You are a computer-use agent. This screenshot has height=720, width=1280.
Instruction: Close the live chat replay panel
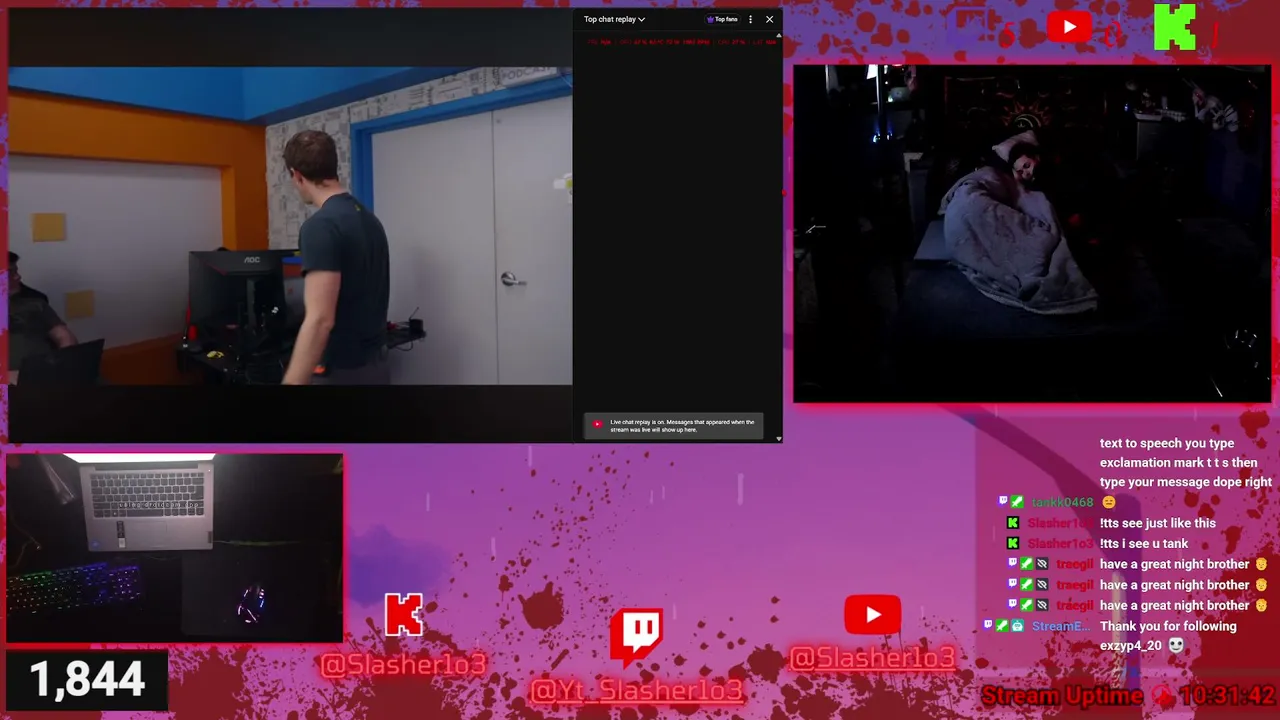coord(769,19)
